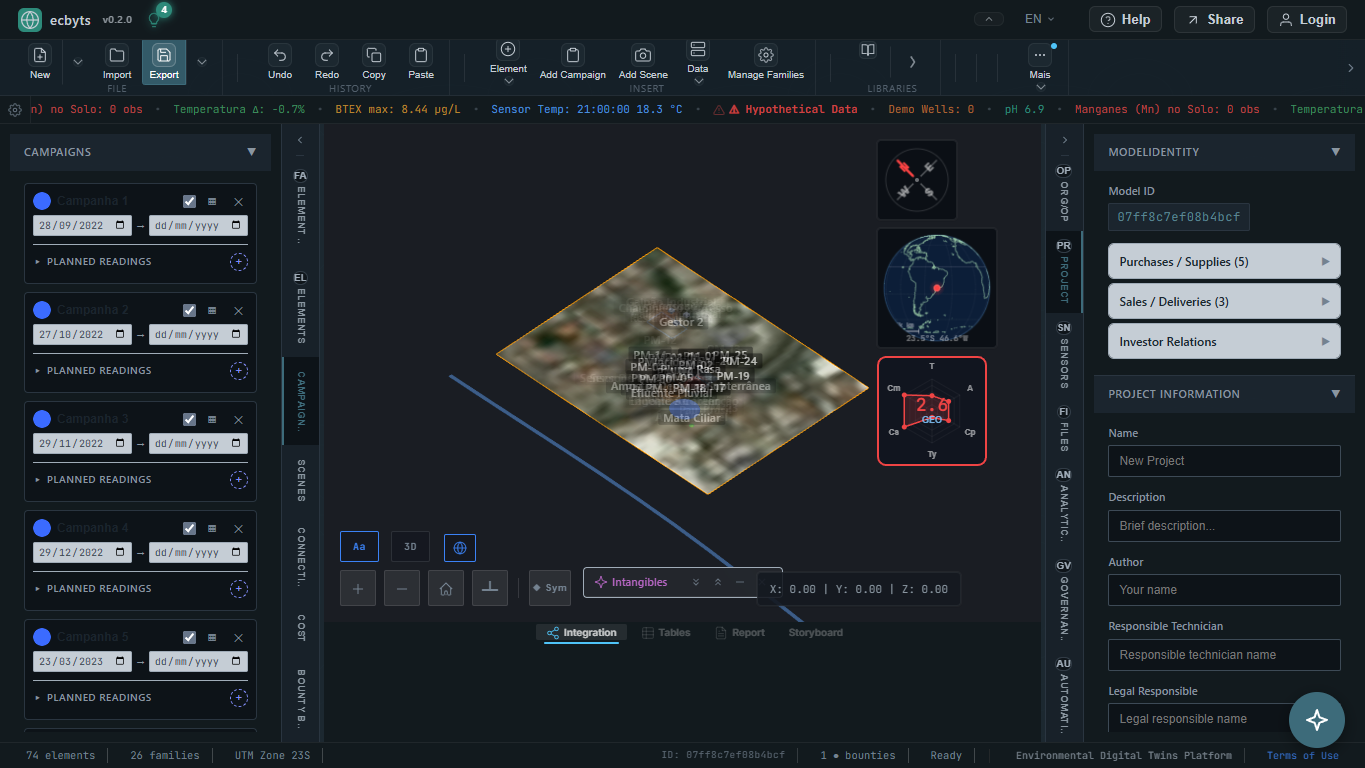Toggle the Aa labels button

click(359, 547)
